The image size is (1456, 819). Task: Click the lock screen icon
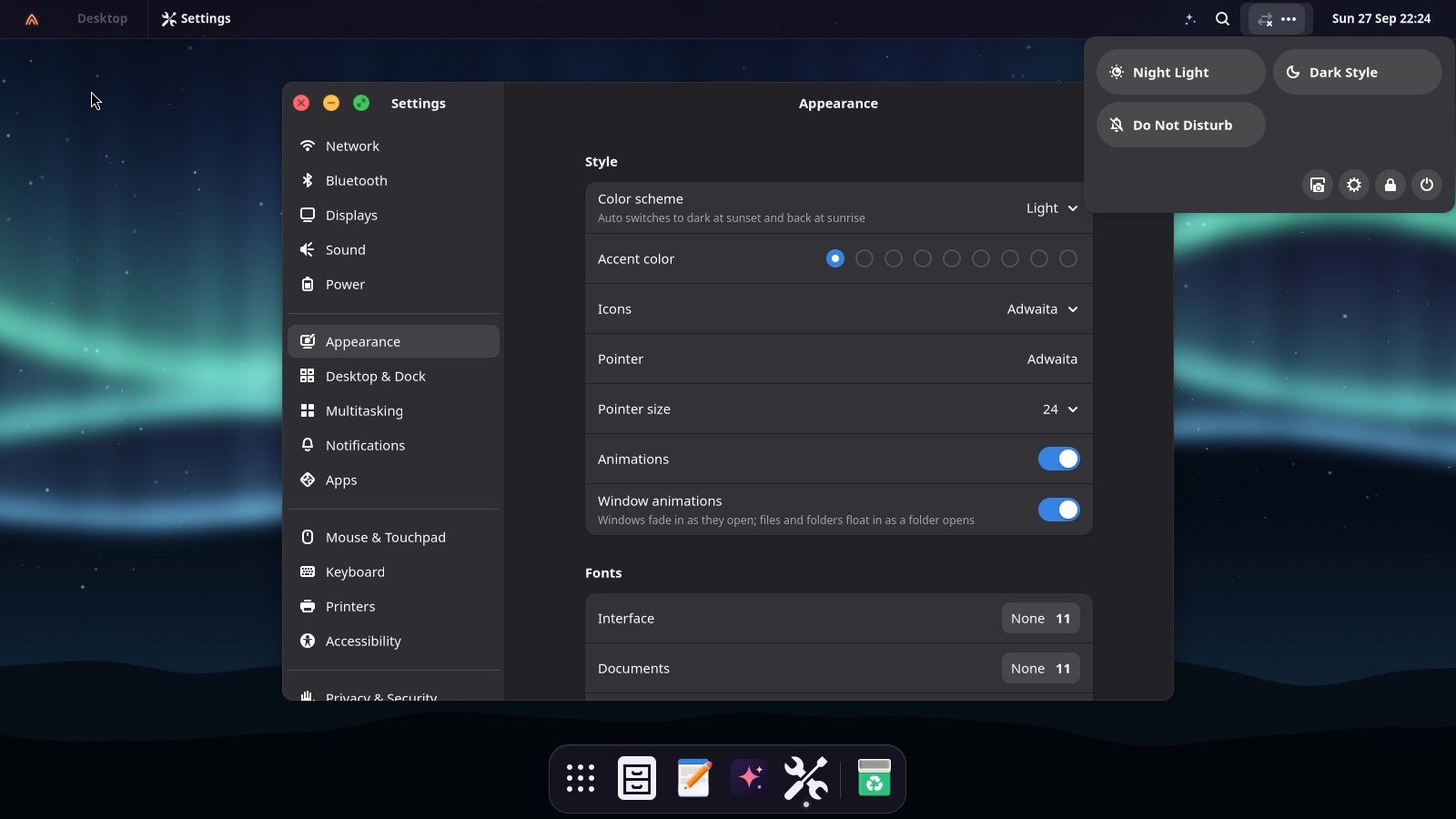coord(1390,185)
